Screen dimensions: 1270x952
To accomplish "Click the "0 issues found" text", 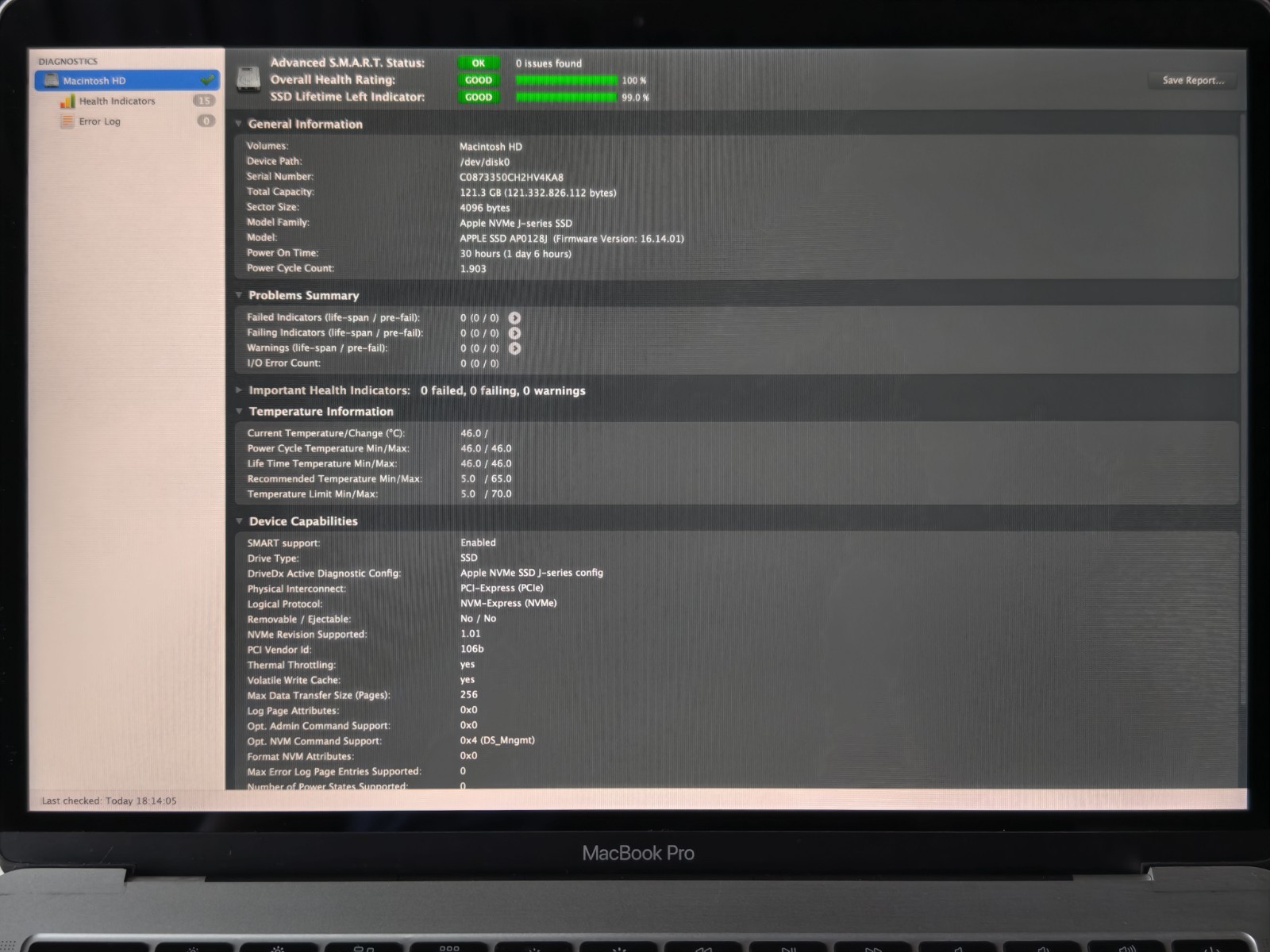I will pyautogui.click(x=548, y=63).
